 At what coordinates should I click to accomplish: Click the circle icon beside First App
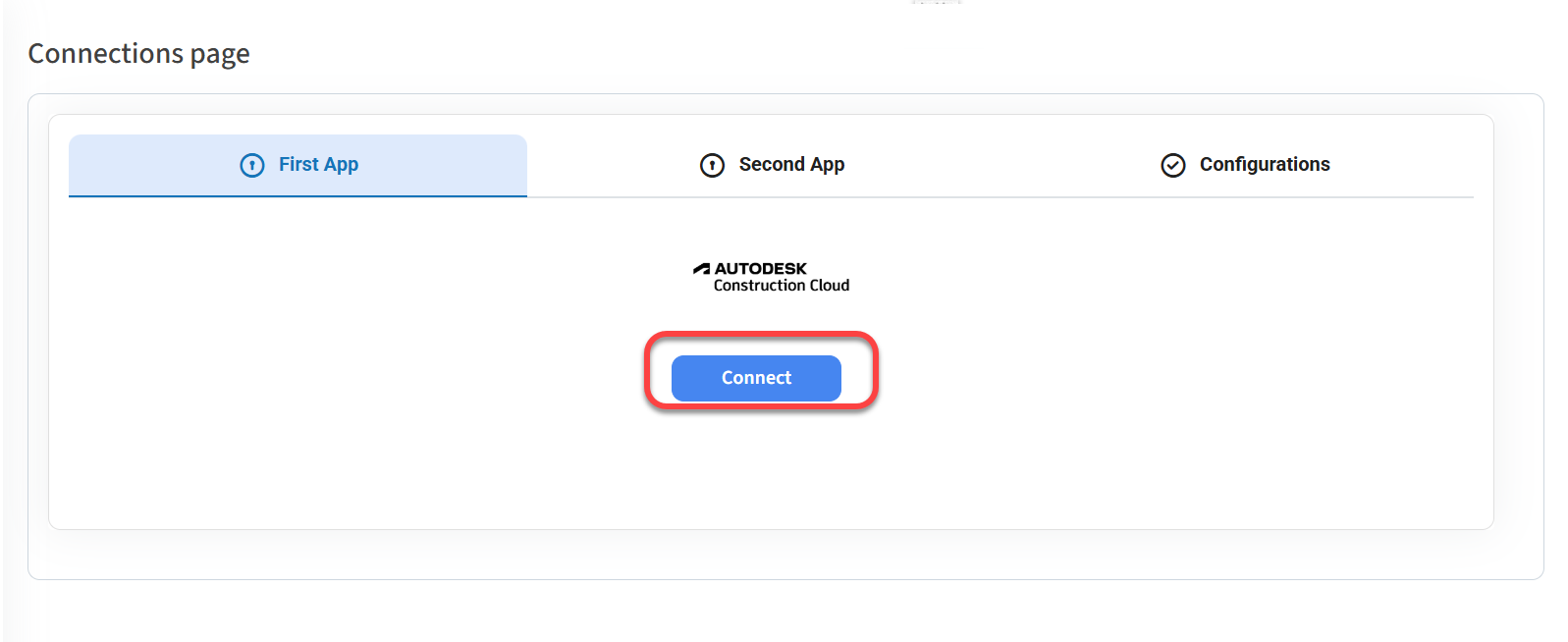tap(252, 165)
